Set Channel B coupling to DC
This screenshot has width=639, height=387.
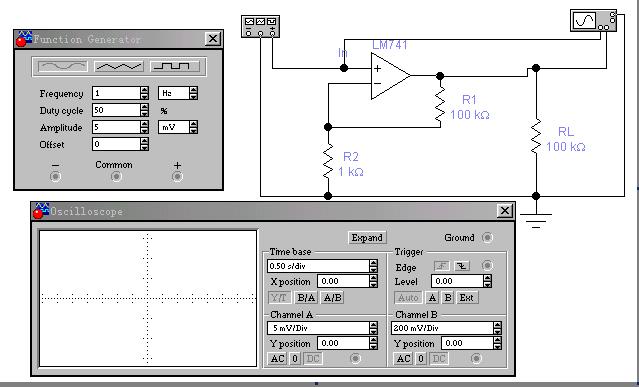click(438, 358)
